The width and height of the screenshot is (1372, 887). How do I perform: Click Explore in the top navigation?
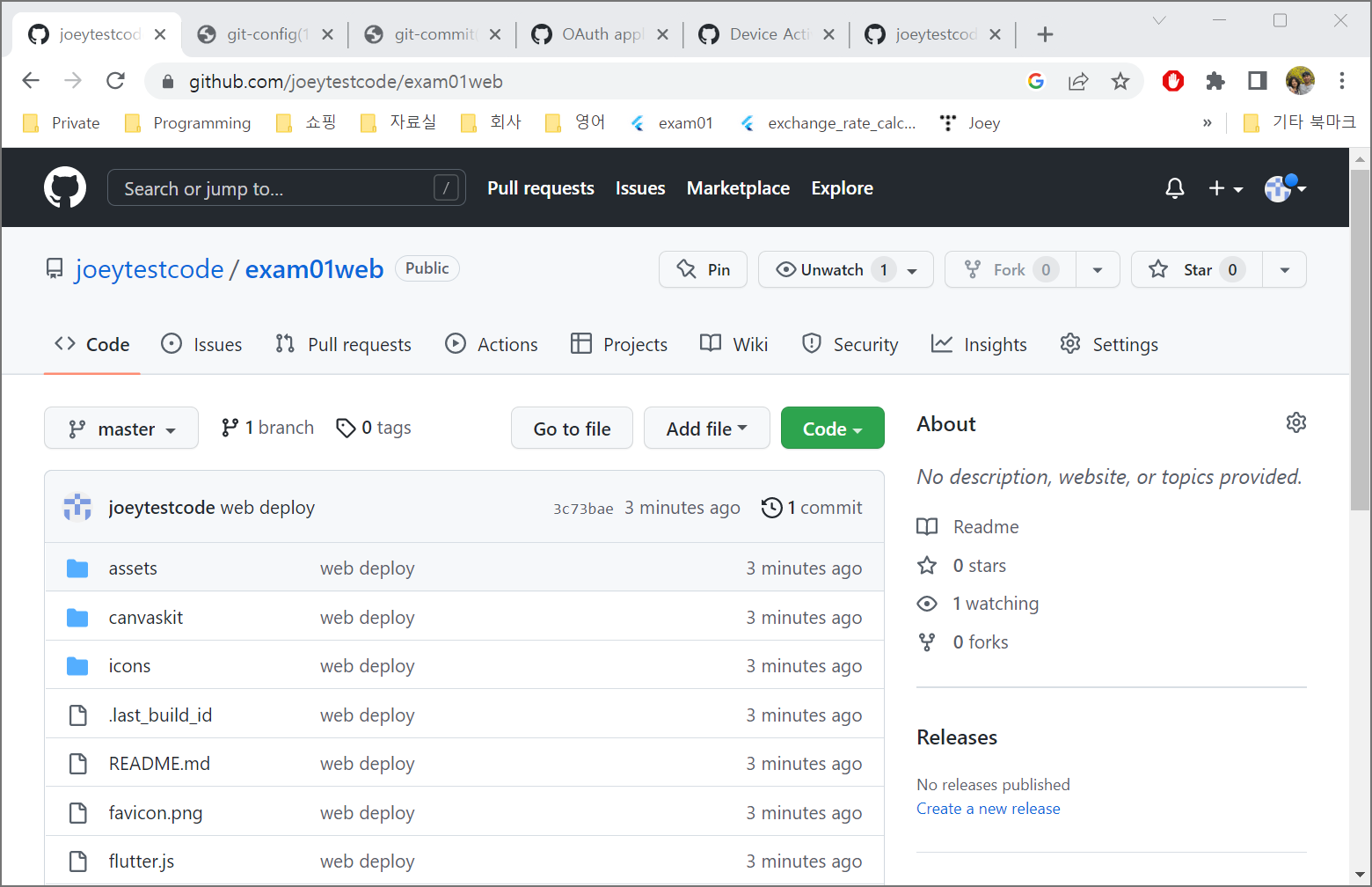(x=842, y=188)
